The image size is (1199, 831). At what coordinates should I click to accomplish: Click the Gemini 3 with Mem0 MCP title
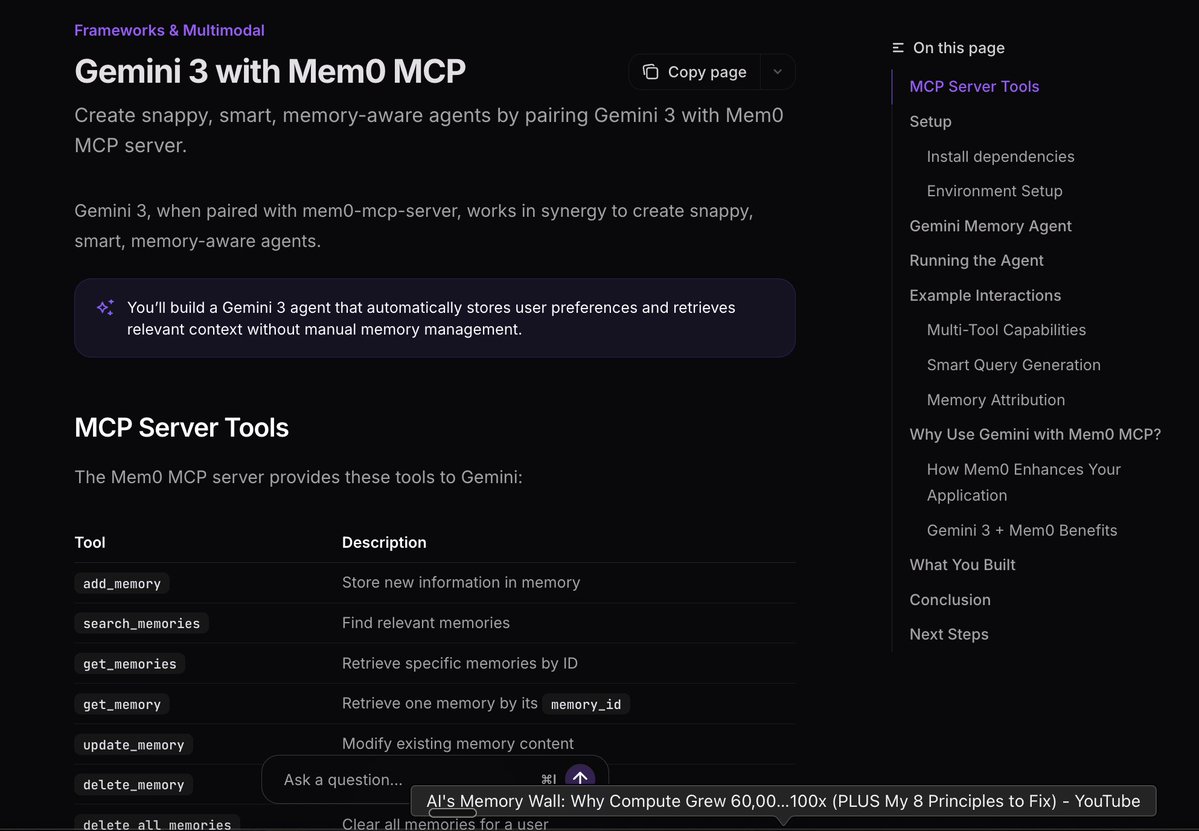(270, 72)
